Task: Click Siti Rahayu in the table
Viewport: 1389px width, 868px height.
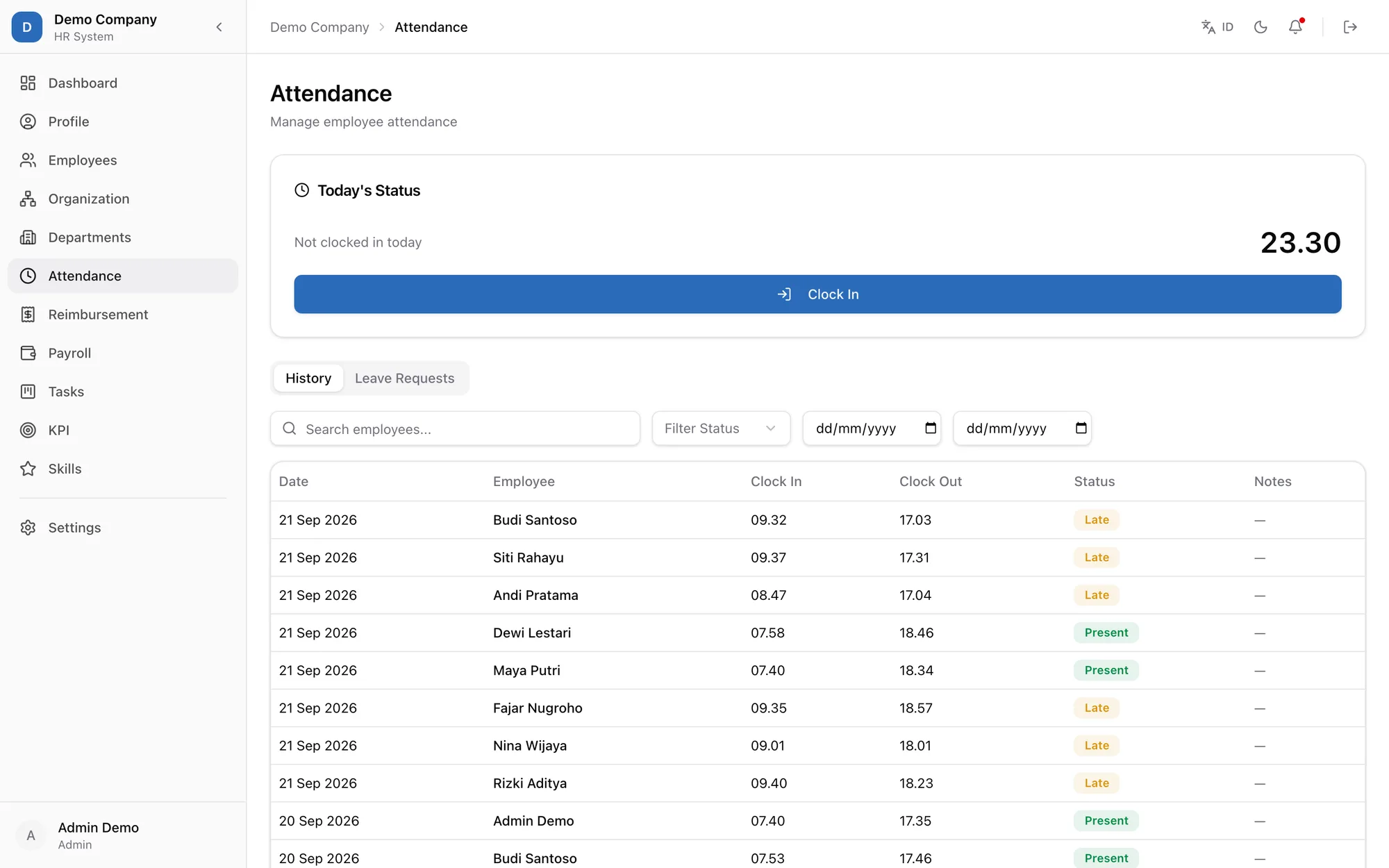Action: coord(528,558)
